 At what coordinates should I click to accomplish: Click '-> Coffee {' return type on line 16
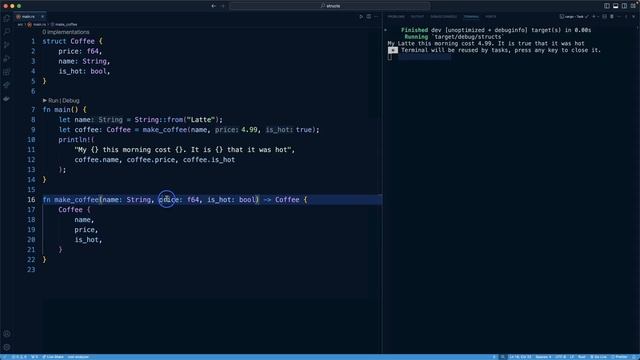[x=285, y=200]
